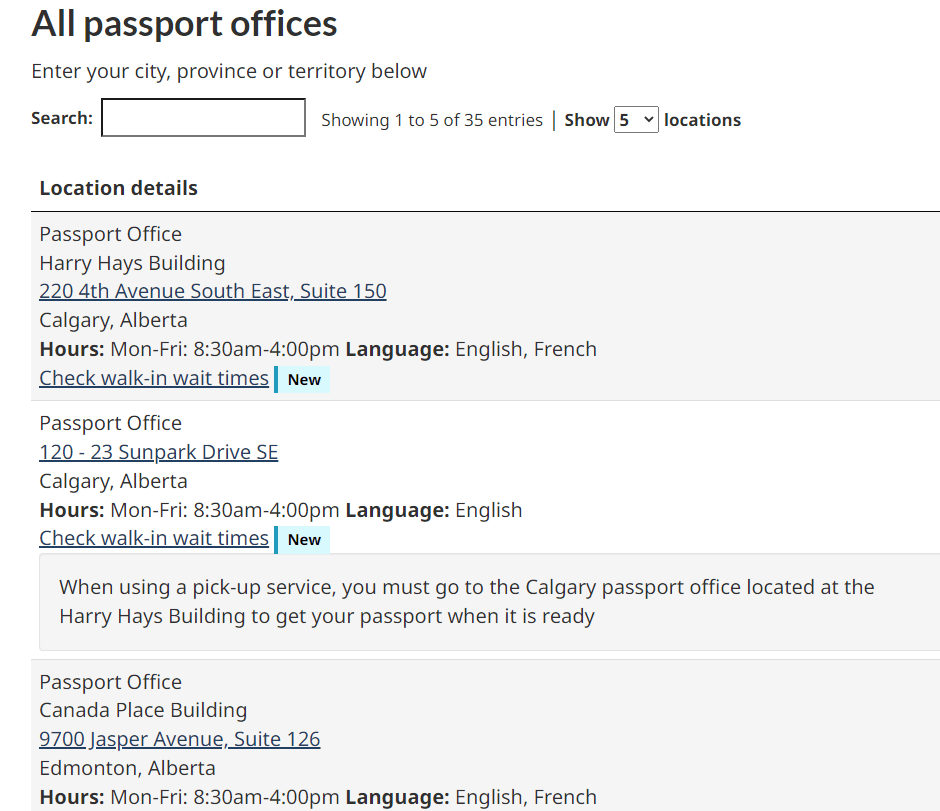Open the 9700 Jasper Avenue, Suite 126 link
Viewport: 940px width, 811px height.
click(x=180, y=739)
